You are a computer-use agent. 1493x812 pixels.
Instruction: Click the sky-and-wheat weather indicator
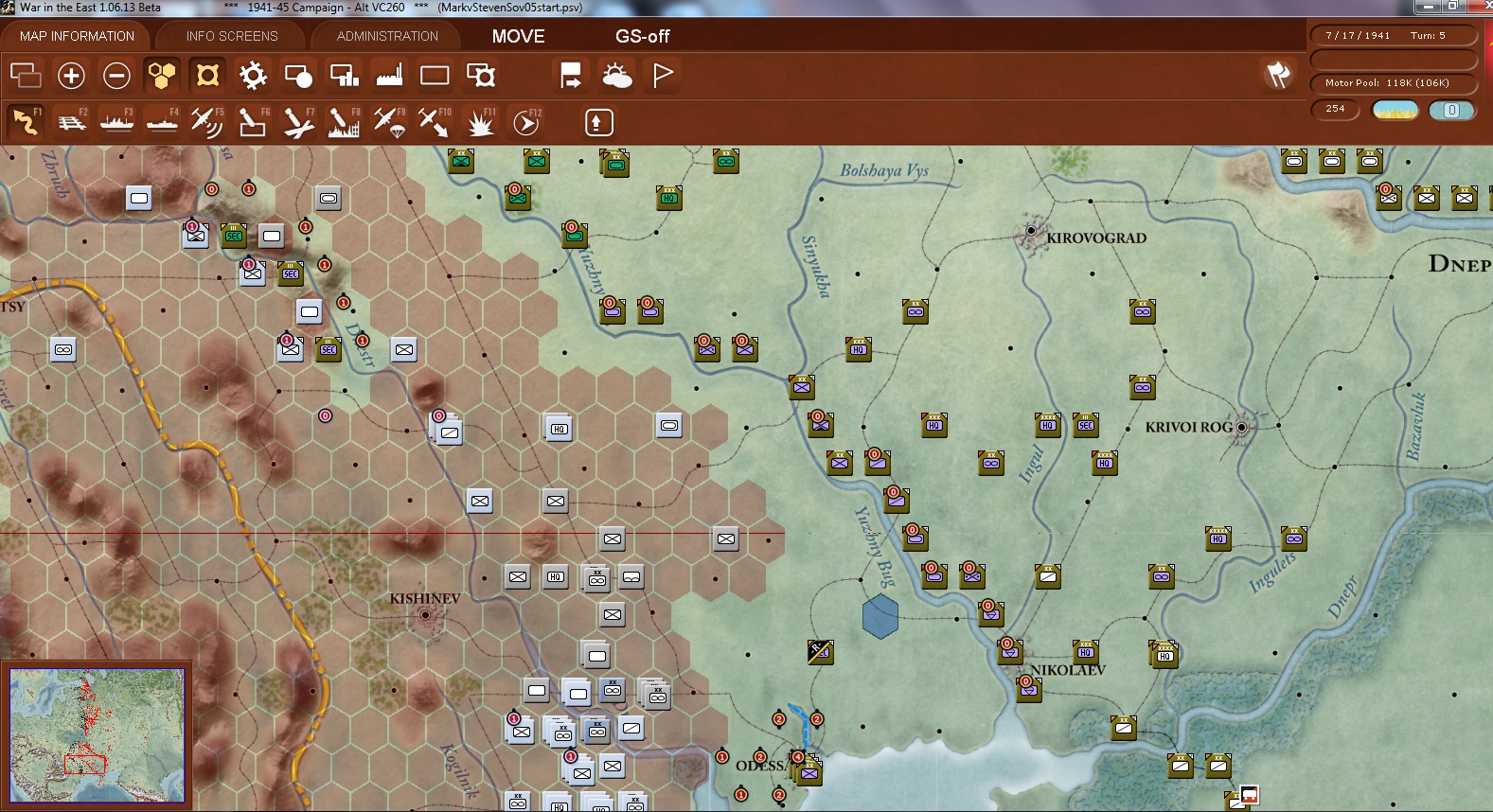point(1395,110)
